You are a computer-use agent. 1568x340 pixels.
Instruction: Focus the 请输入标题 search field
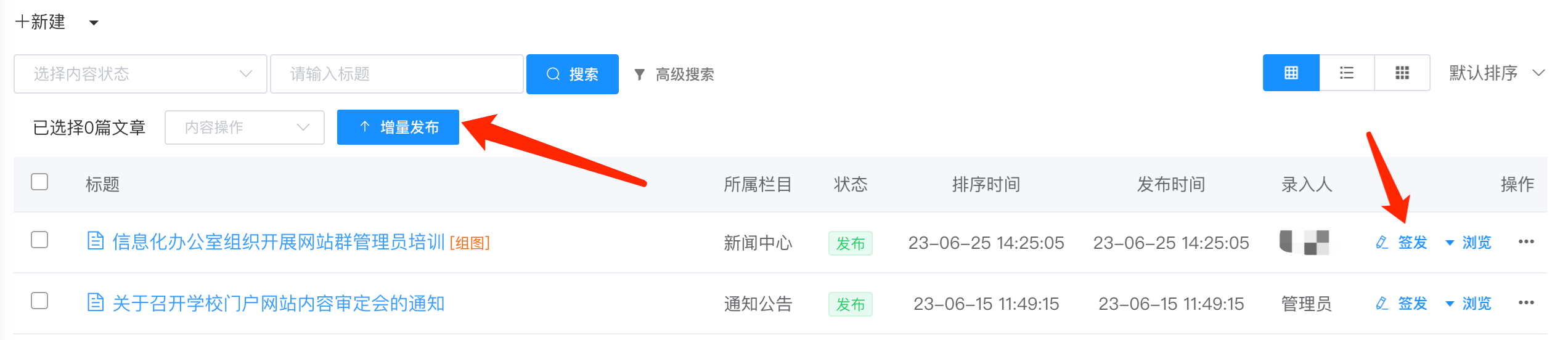396,74
